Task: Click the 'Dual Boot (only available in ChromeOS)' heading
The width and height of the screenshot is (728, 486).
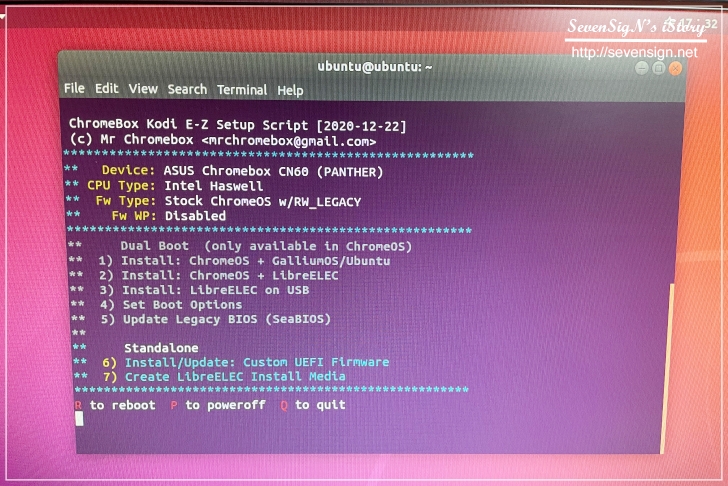Action: click(x=266, y=246)
